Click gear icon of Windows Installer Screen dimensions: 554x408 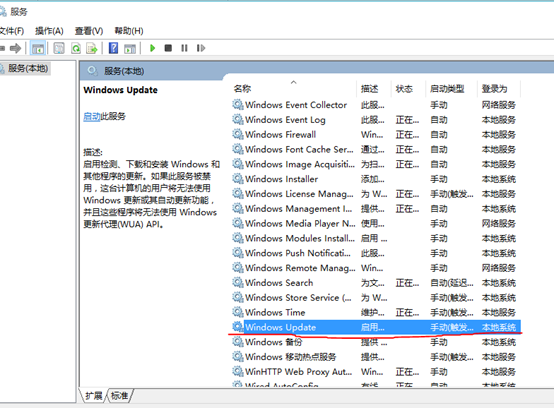(x=238, y=179)
